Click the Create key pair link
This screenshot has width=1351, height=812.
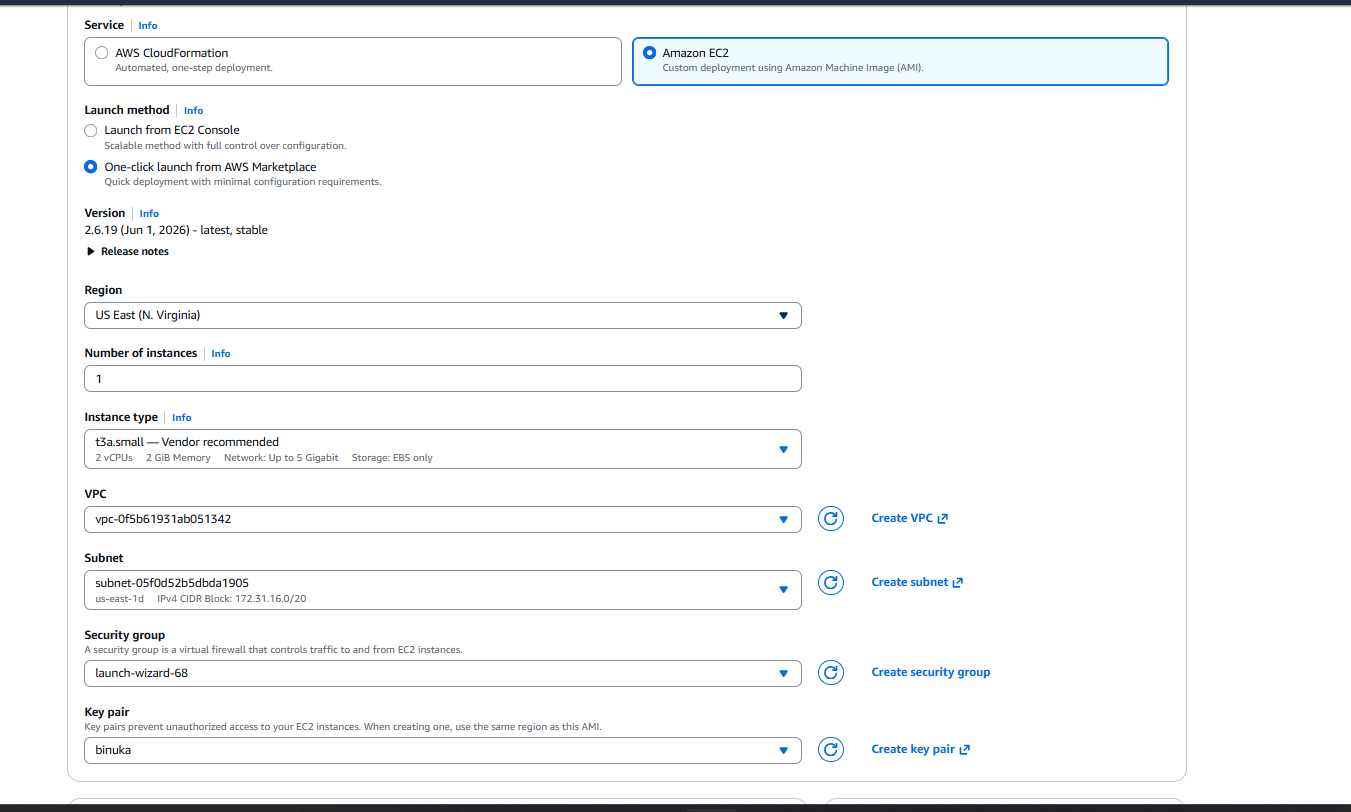pos(920,749)
